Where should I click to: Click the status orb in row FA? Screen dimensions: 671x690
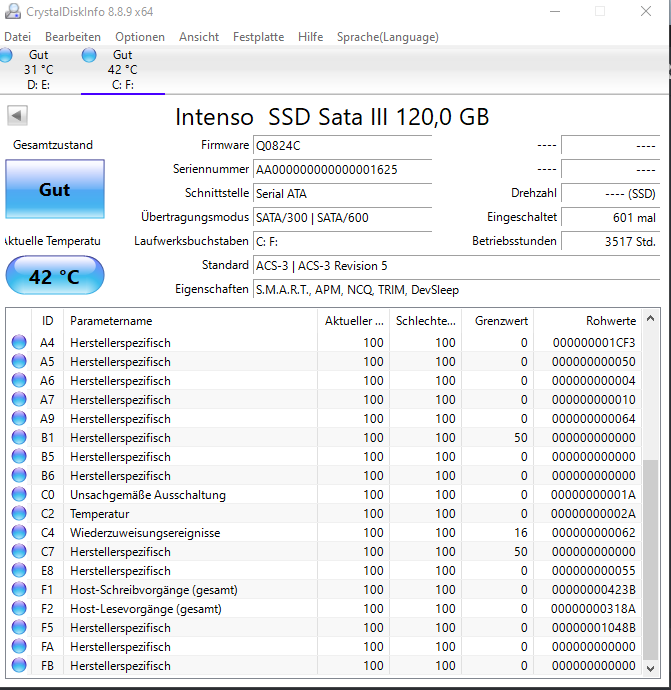tap(19, 646)
